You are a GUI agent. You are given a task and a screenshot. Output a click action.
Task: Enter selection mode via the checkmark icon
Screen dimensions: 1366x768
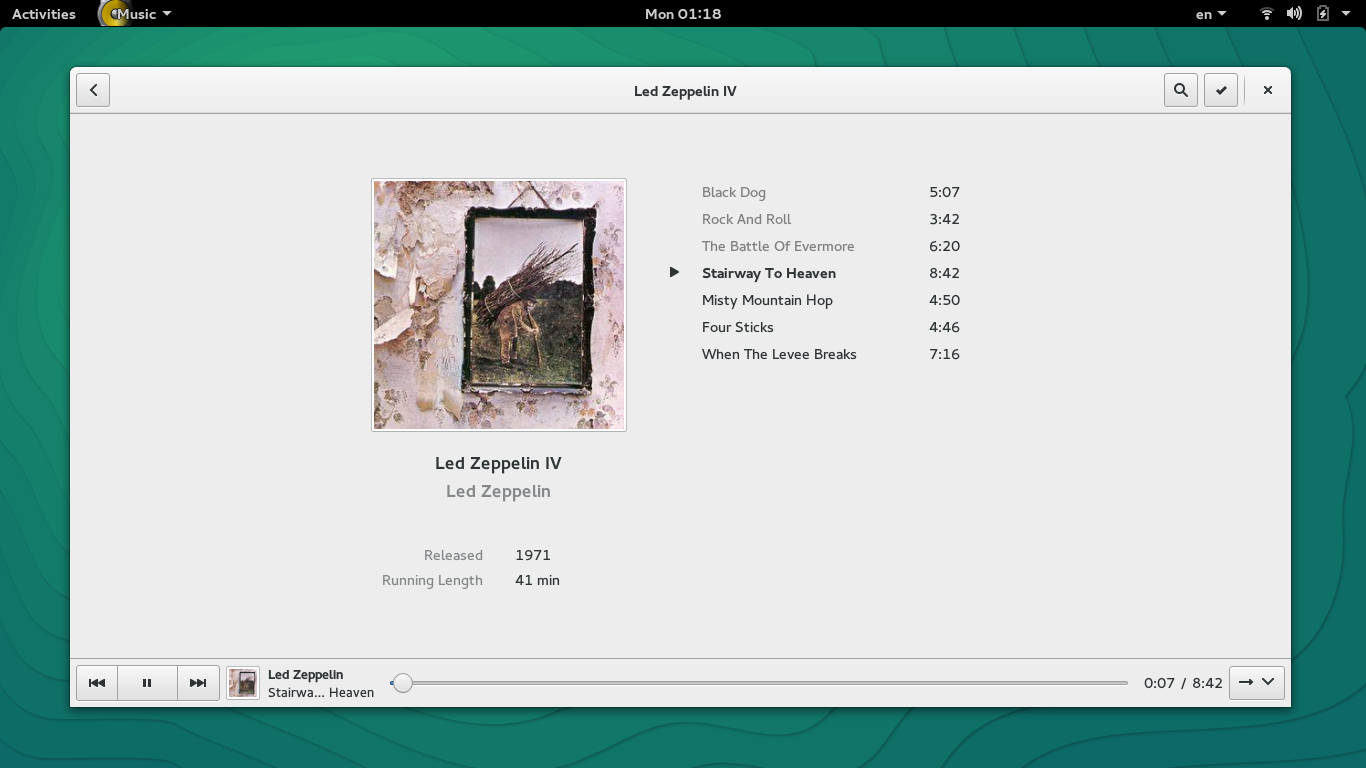pyautogui.click(x=1221, y=90)
